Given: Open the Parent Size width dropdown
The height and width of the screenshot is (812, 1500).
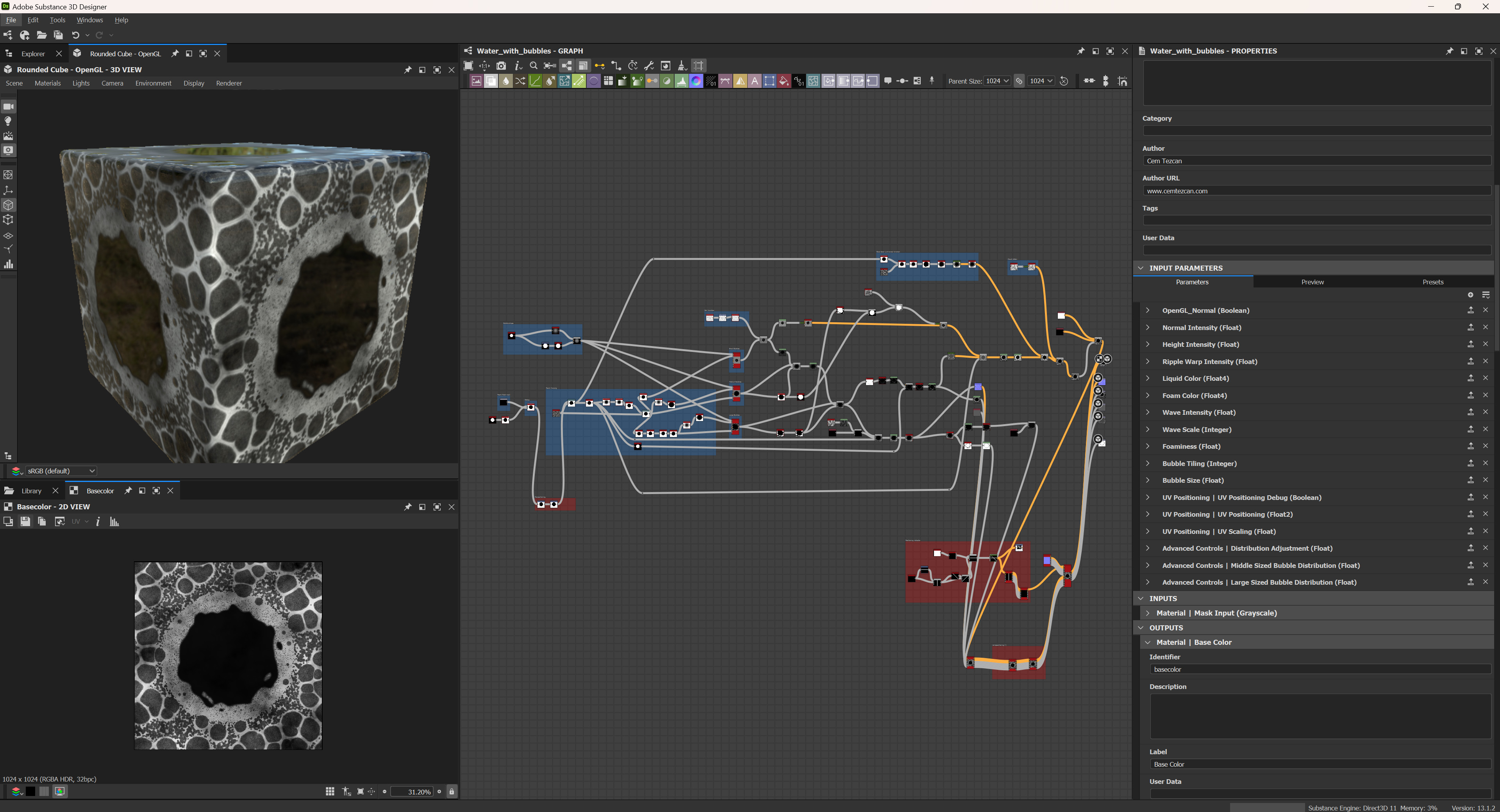Looking at the screenshot, I should tap(998, 81).
